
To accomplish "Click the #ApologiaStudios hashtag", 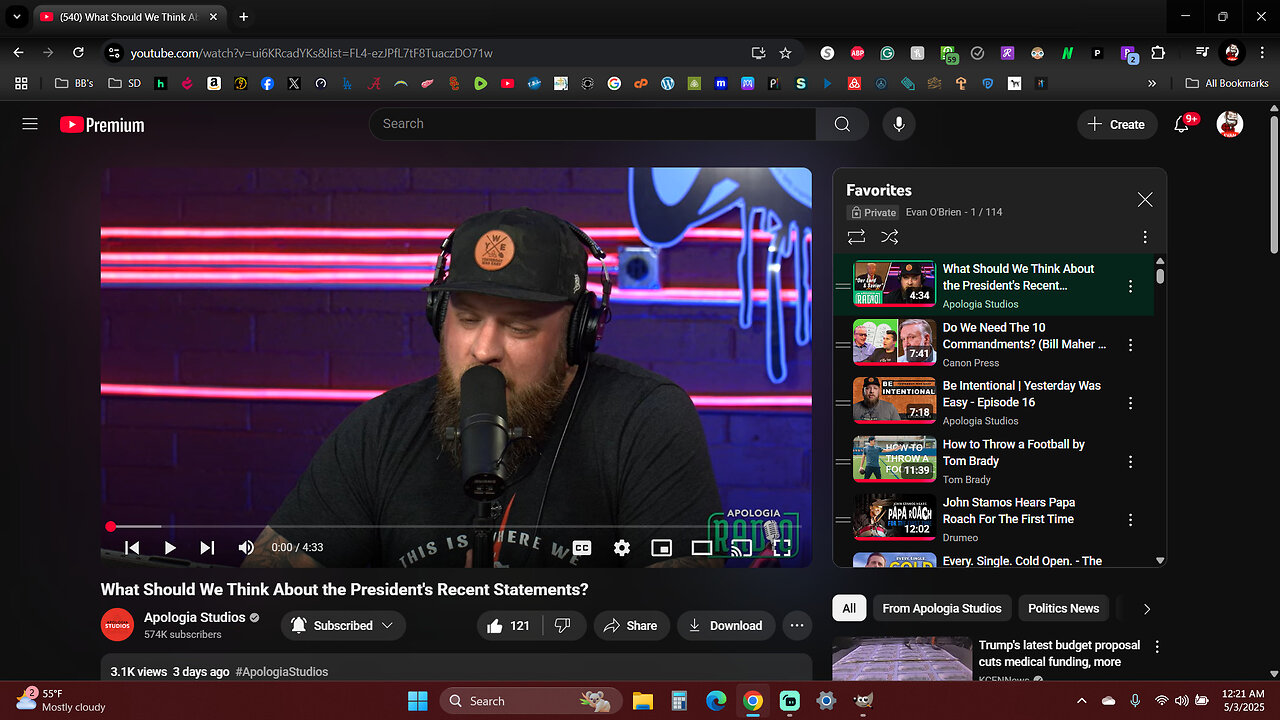I will 282,672.
